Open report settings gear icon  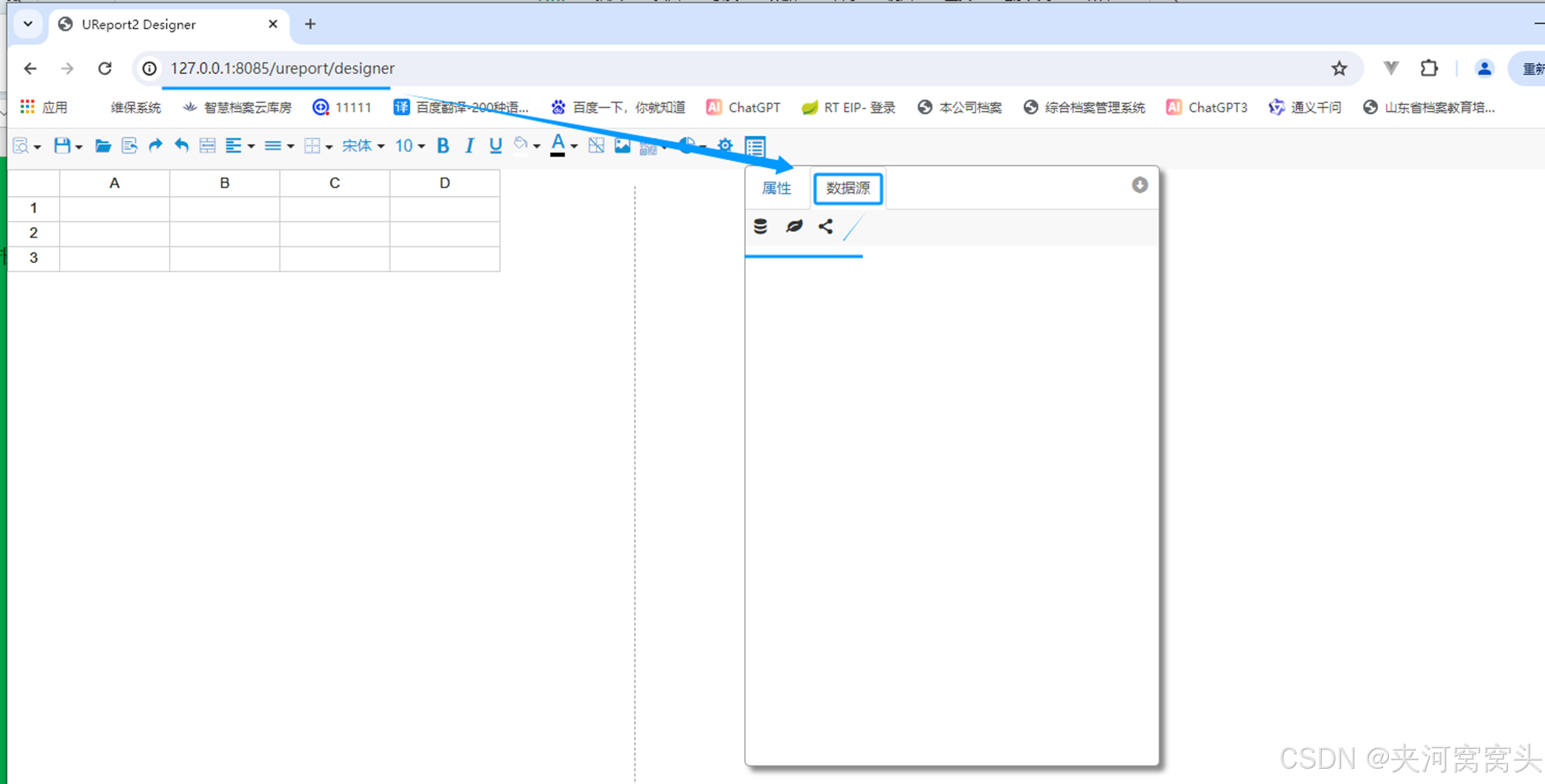pos(725,146)
